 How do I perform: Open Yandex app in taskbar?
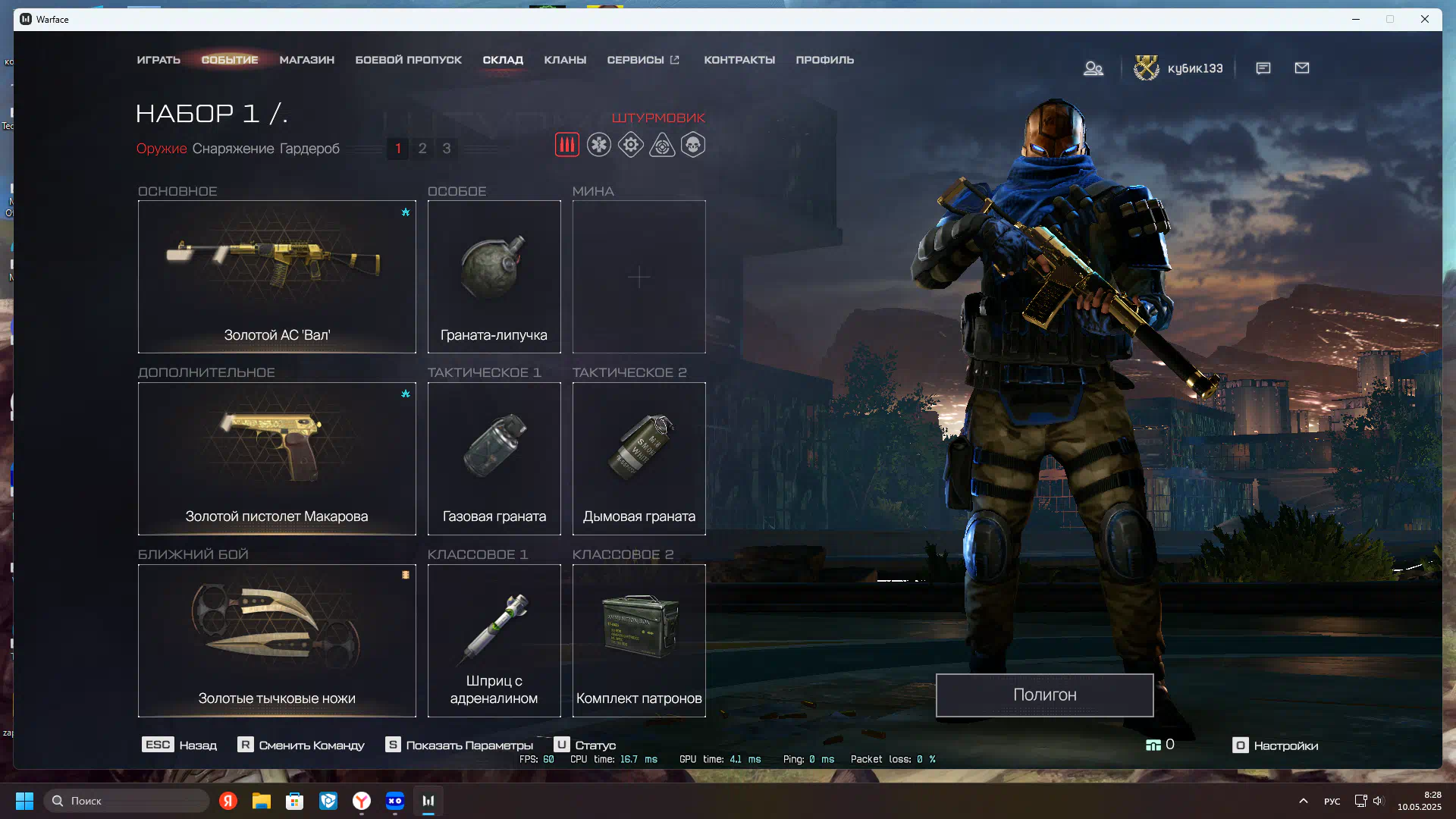click(228, 801)
